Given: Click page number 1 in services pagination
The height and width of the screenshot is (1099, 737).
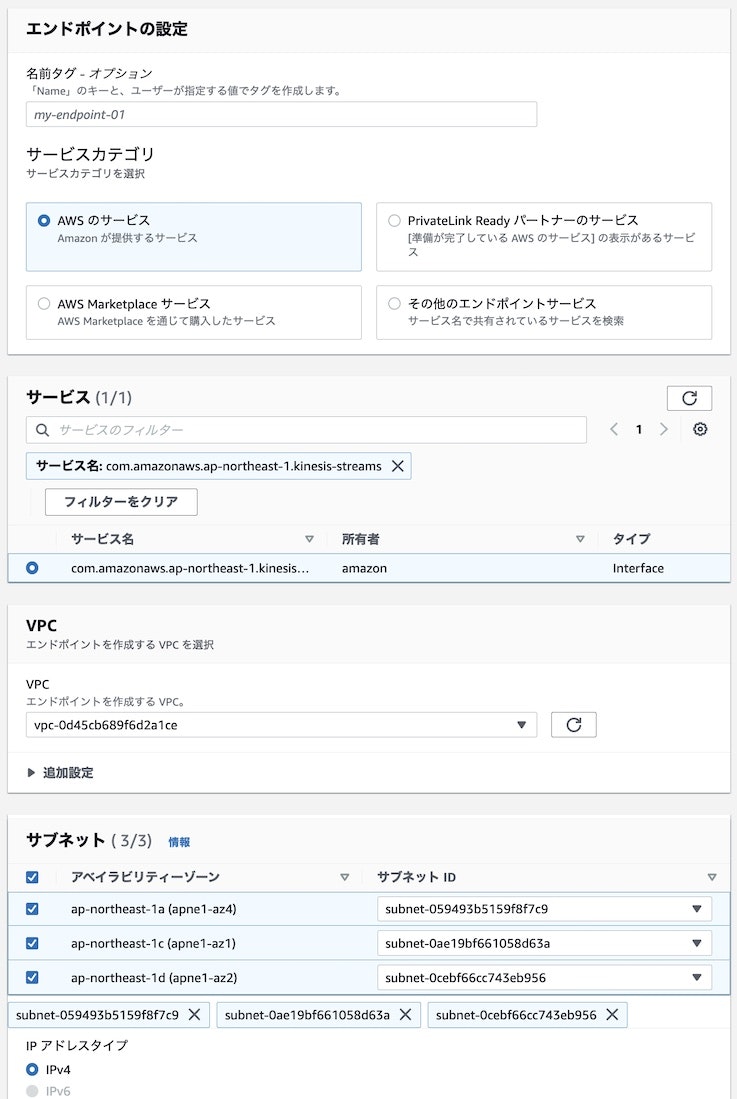Looking at the screenshot, I should coord(639,430).
